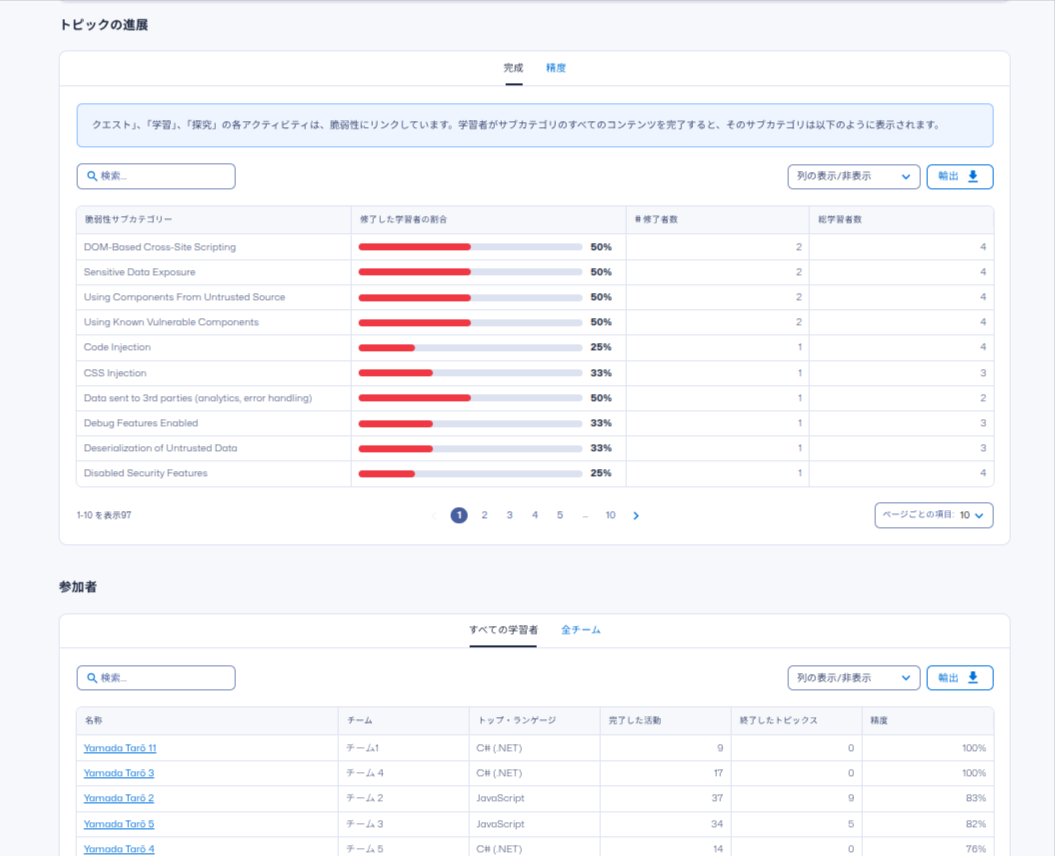Viewport: 1055px width, 856px height.
Task: Select Using Components From Untrusted Source row
Action: click(535, 297)
